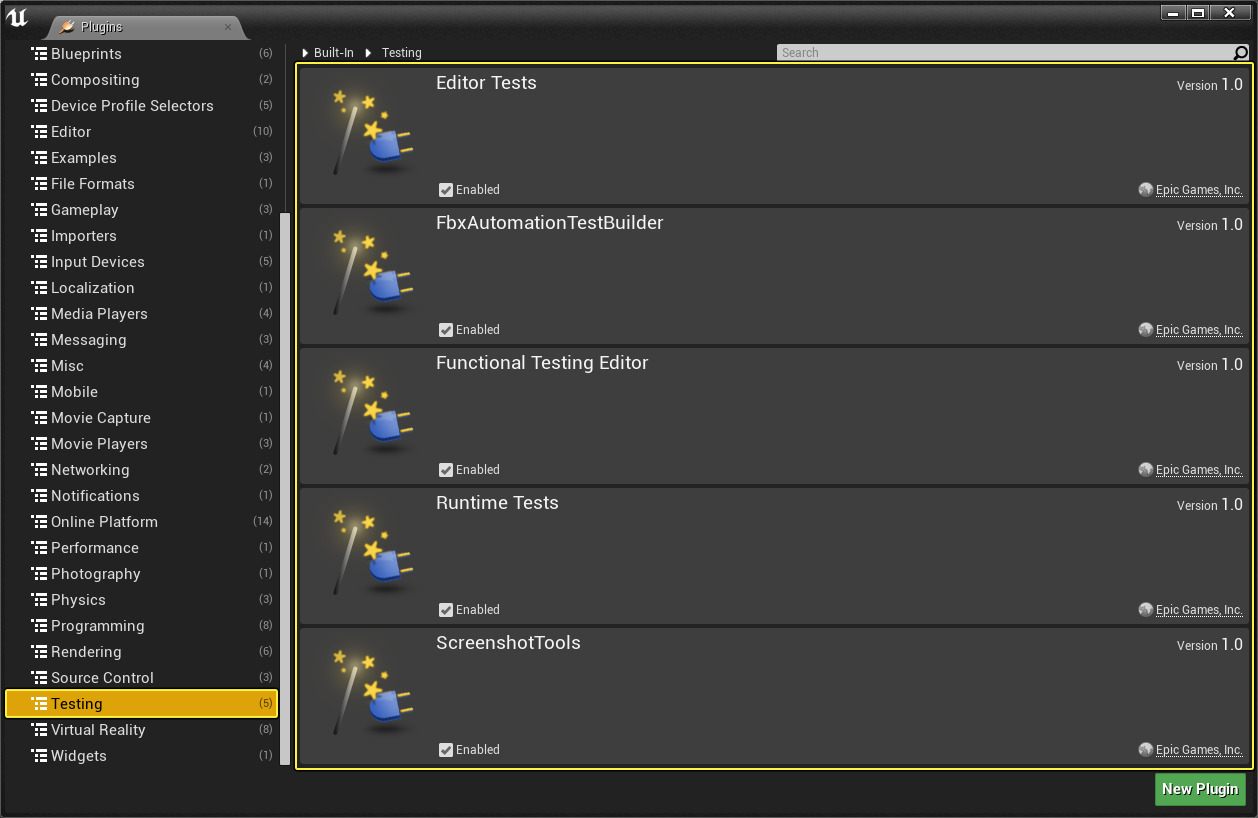This screenshot has width=1258, height=818.
Task: Select the Virtual Reality category
Action: click(x=98, y=730)
